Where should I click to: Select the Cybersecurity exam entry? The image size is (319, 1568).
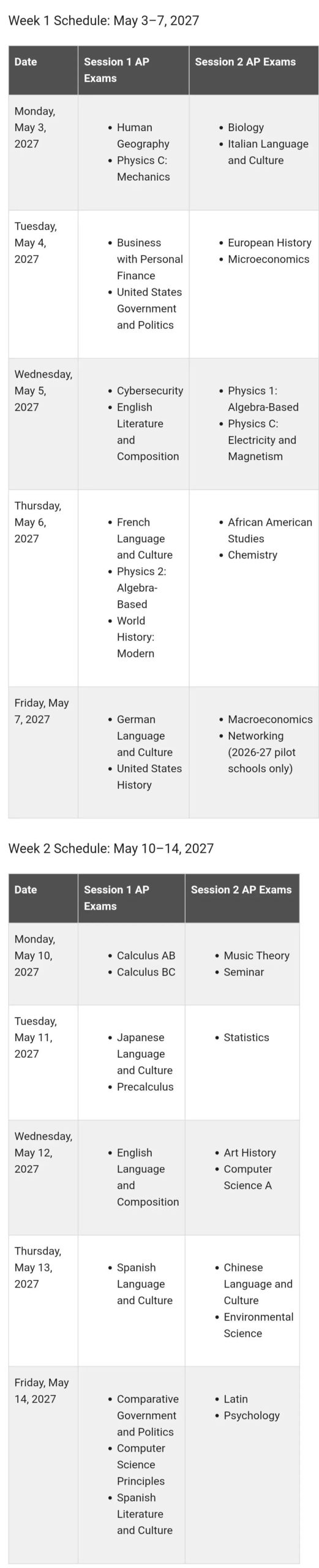click(150, 390)
